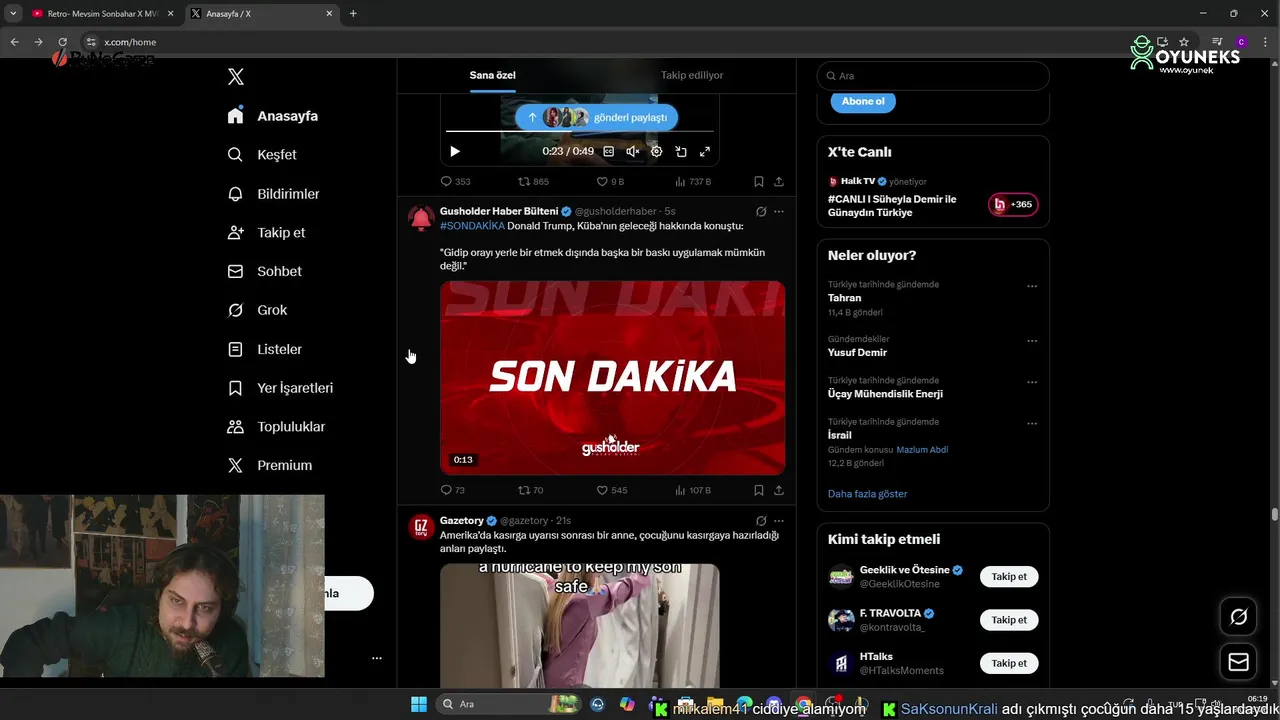Image resolution: width=1280 pixels, height=720 pixels.
Task: Switch to Takip ediliyor tab
Action: (692, 75)
